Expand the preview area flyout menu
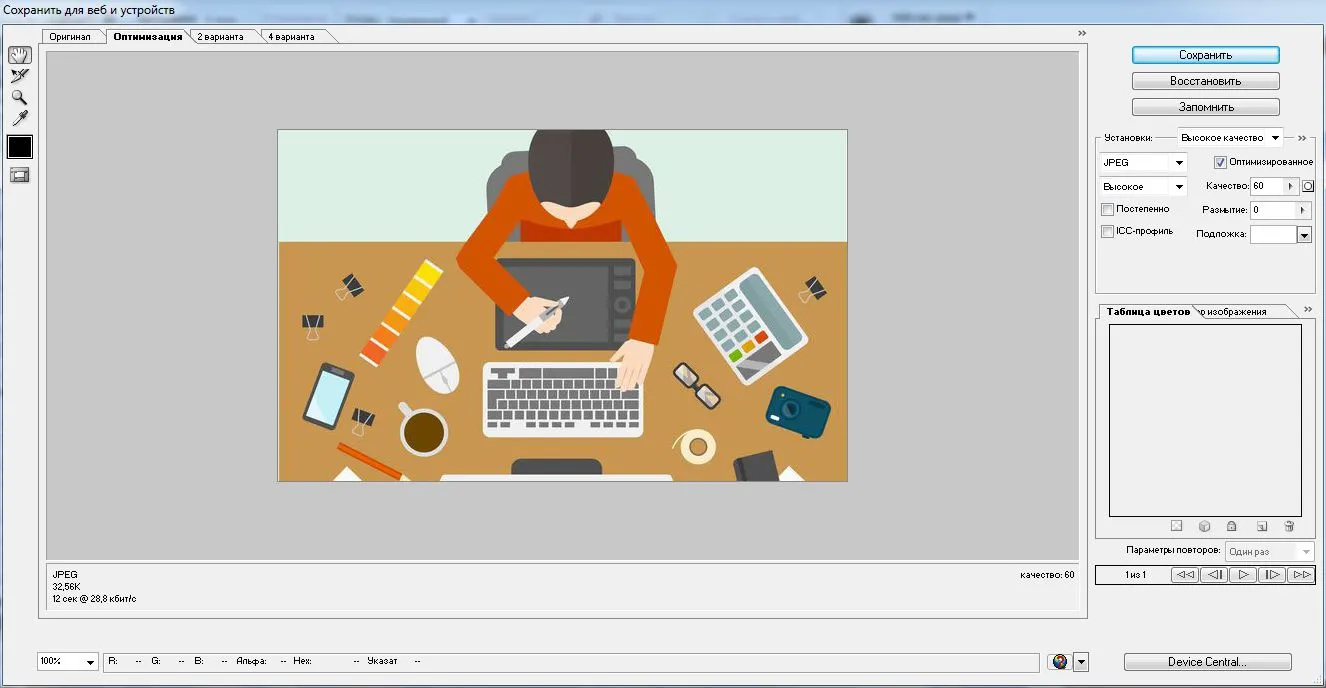The height and width of the screenshot is (688, 1326). pos(1081,33)
